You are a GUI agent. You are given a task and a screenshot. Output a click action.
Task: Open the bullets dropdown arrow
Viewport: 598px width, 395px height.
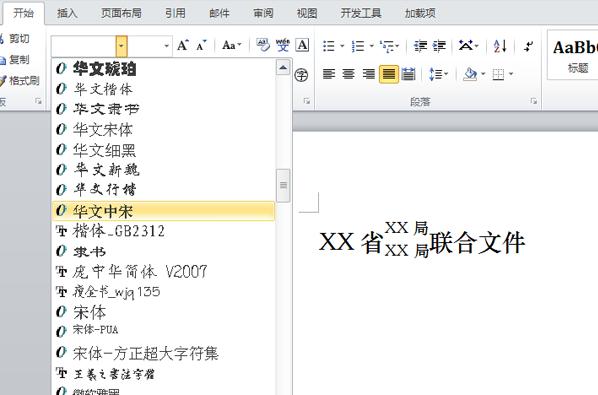342,46
